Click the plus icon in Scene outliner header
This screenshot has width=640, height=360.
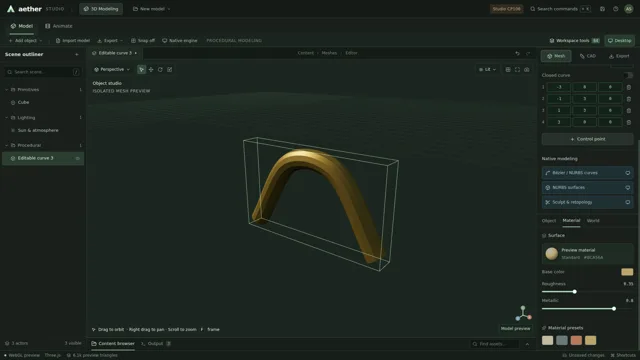tap(77, 54)
